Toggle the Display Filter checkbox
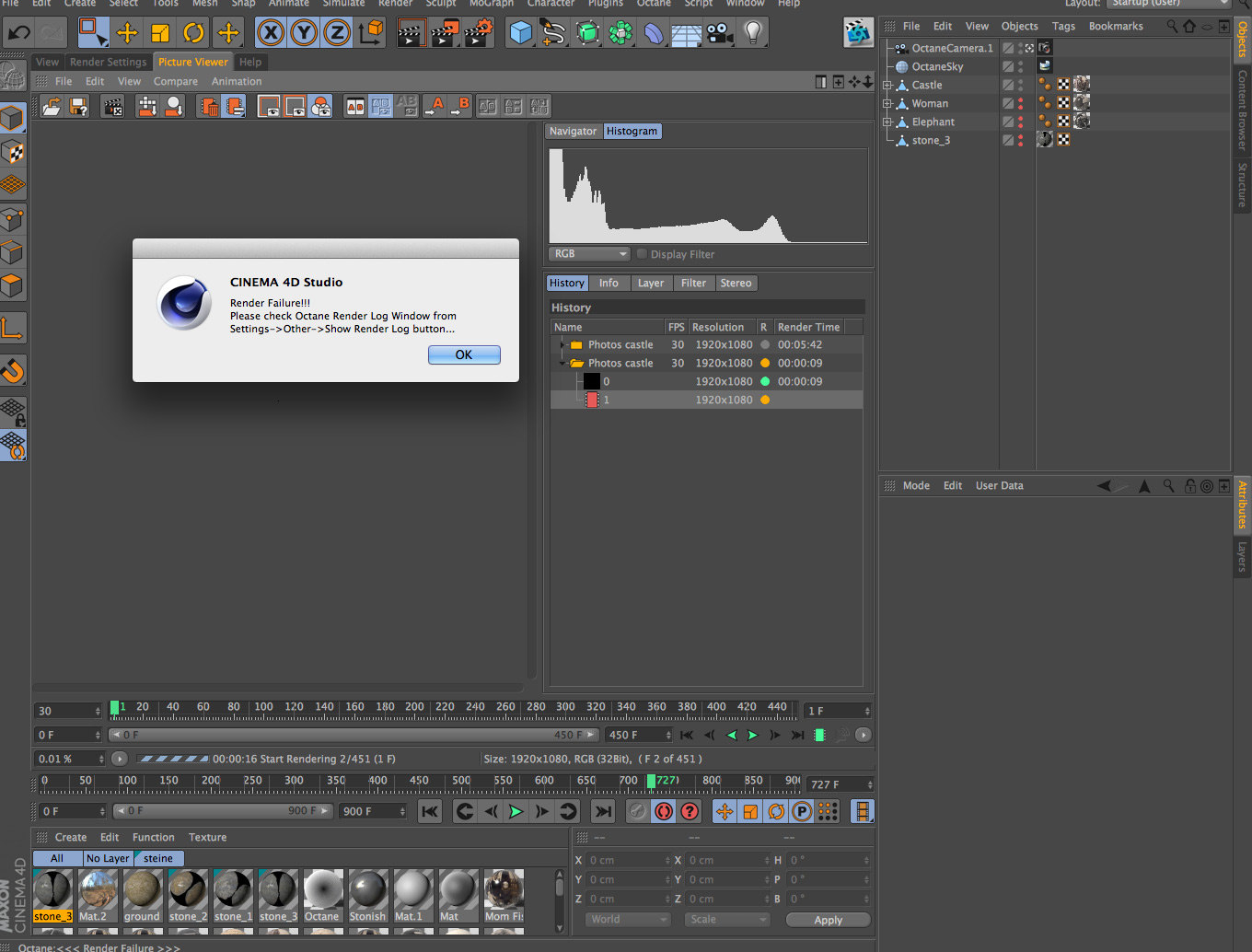 (x=643, y=254)
